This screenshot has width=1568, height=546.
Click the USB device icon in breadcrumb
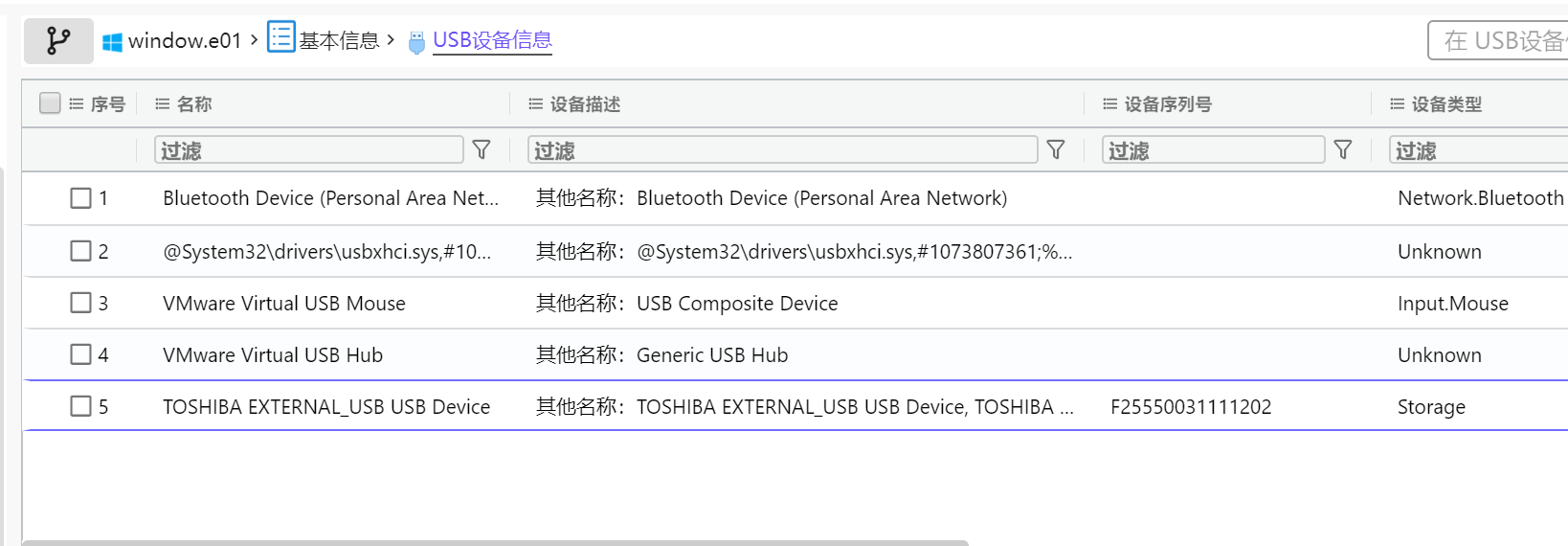point(416,42)
